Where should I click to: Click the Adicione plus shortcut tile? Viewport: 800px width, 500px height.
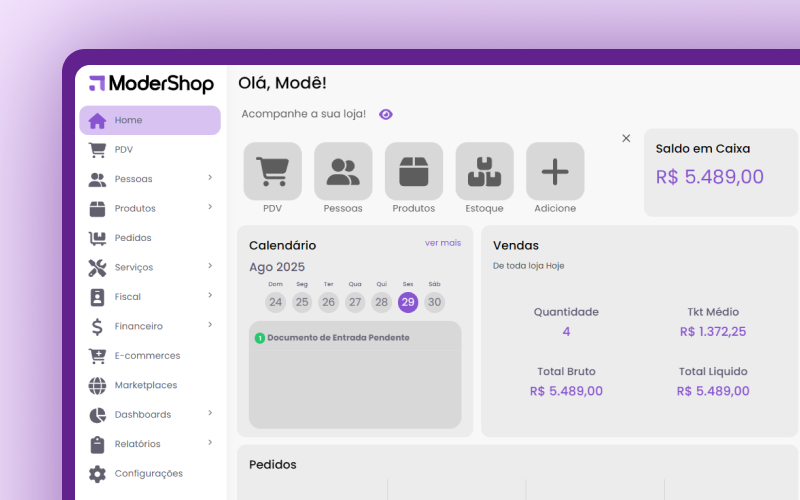(555, 171)
